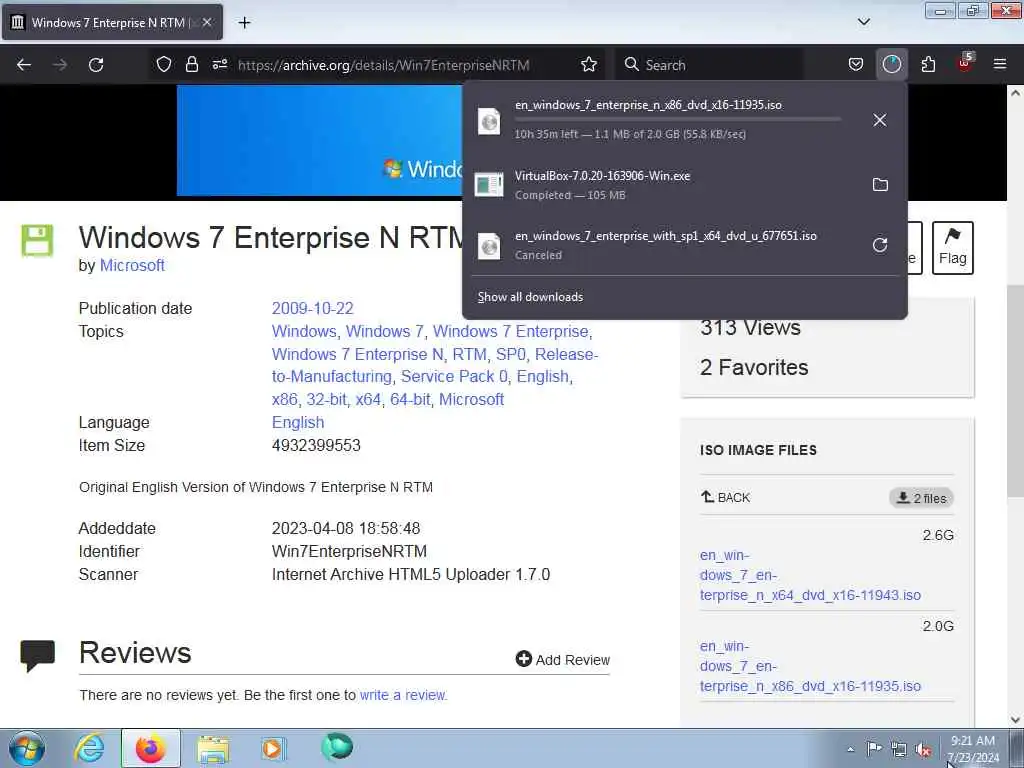Open the Service Pack 0 topic link
The image size is (1024, 768).
(453, 377)
